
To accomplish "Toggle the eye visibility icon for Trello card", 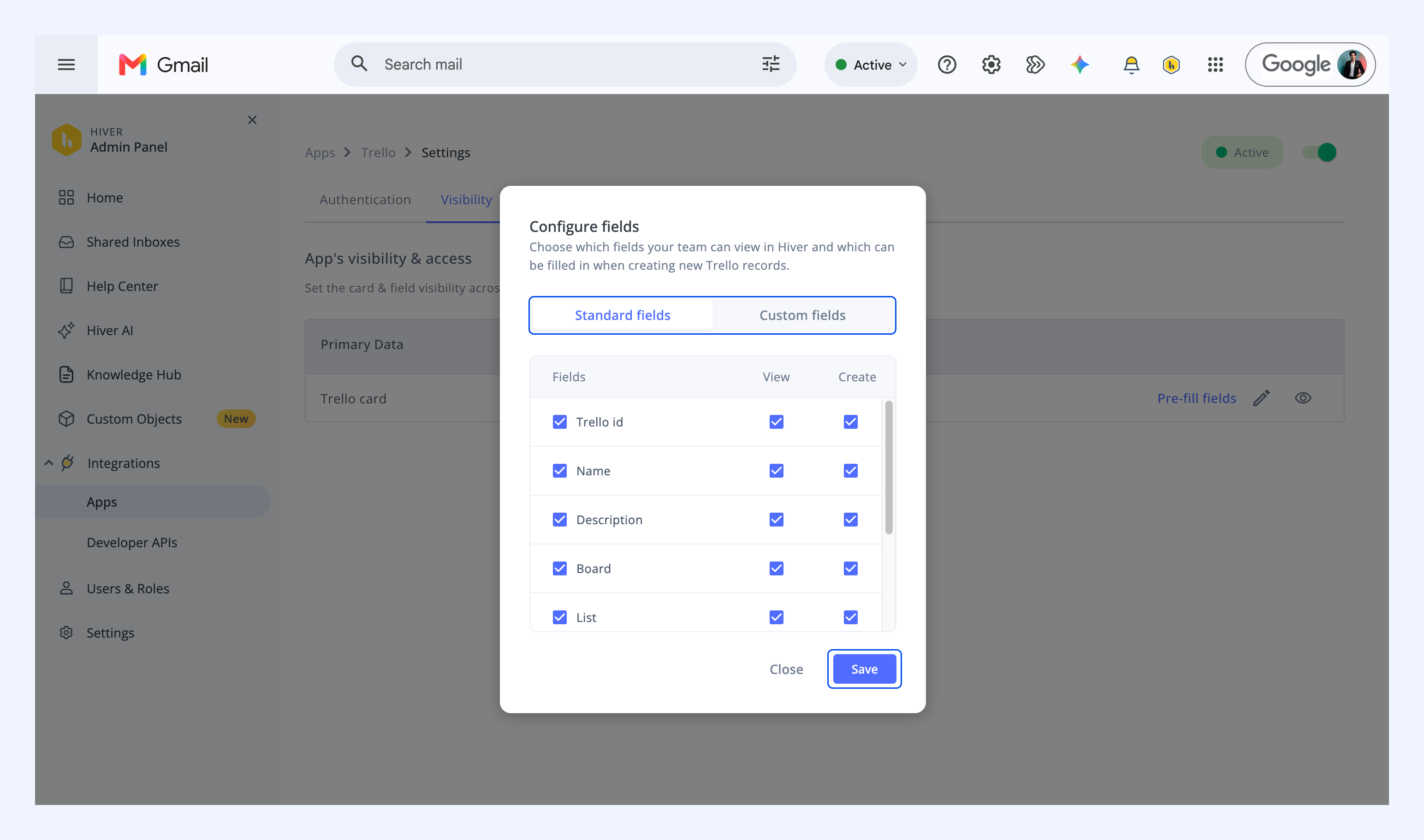I will click(1303, 398).
